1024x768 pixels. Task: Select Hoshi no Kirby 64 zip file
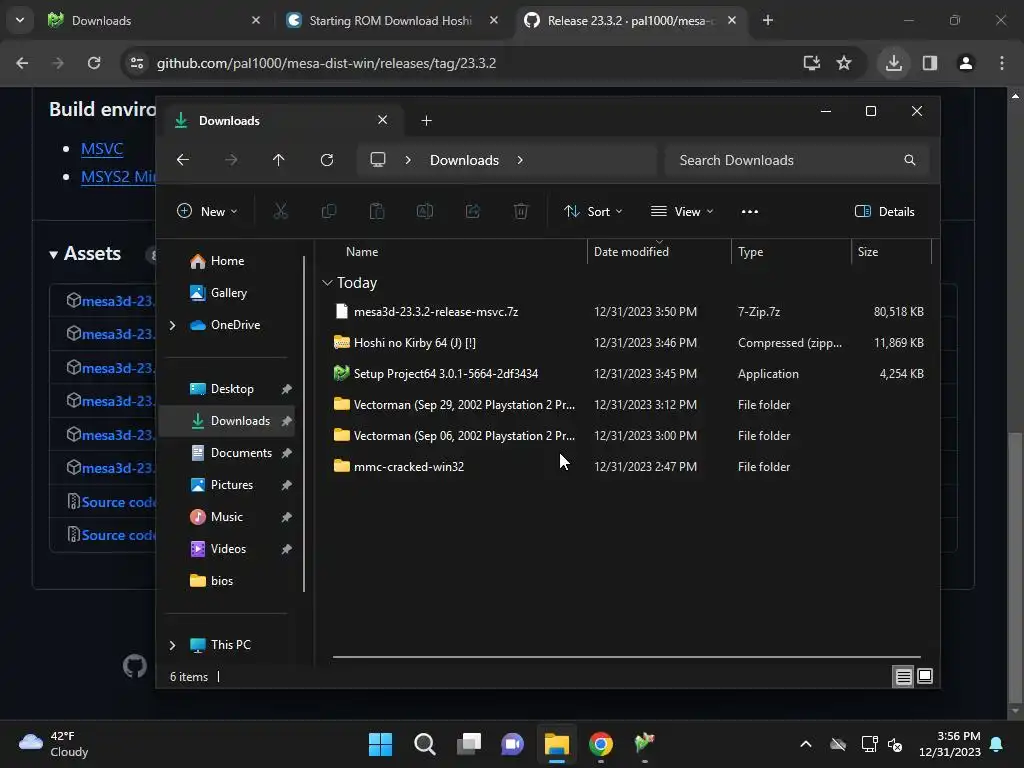point(414,342)
